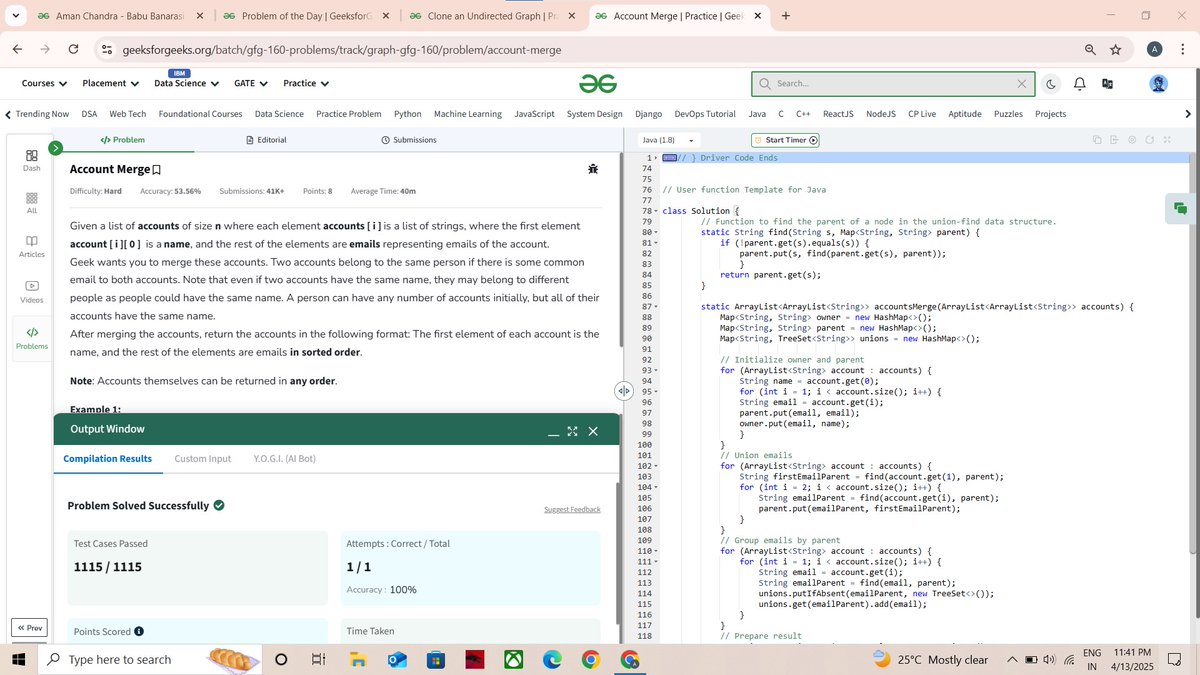Select the Java (1.8) language dropdown
Image resolution: width=1200 pixels, height=675 pixels.
[669, 140]
